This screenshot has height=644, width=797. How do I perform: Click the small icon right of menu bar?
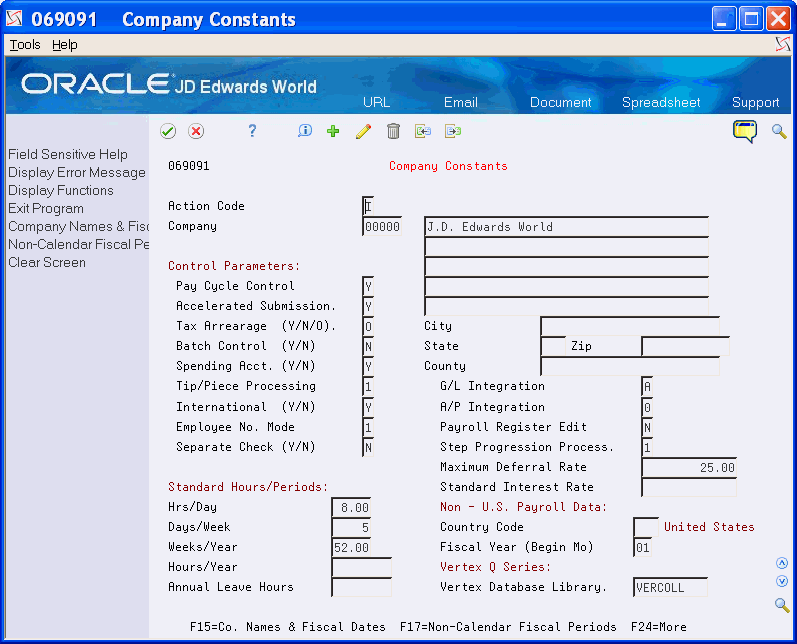783,45
